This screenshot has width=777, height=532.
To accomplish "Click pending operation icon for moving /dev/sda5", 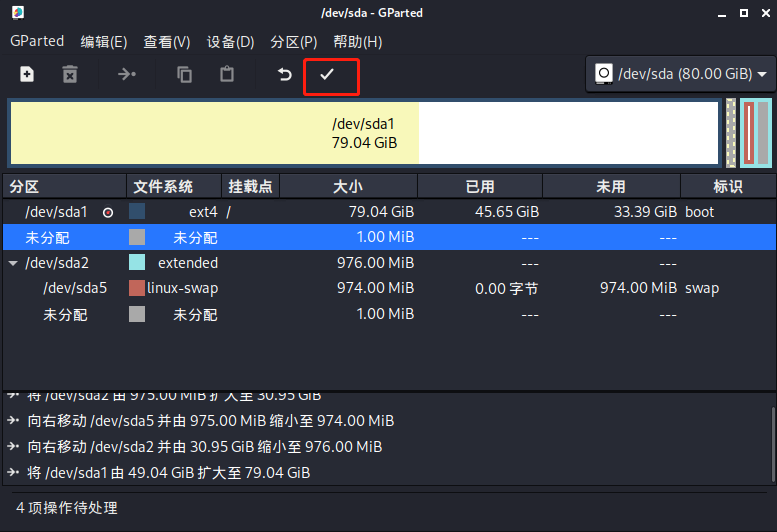I will click(13, 421).
